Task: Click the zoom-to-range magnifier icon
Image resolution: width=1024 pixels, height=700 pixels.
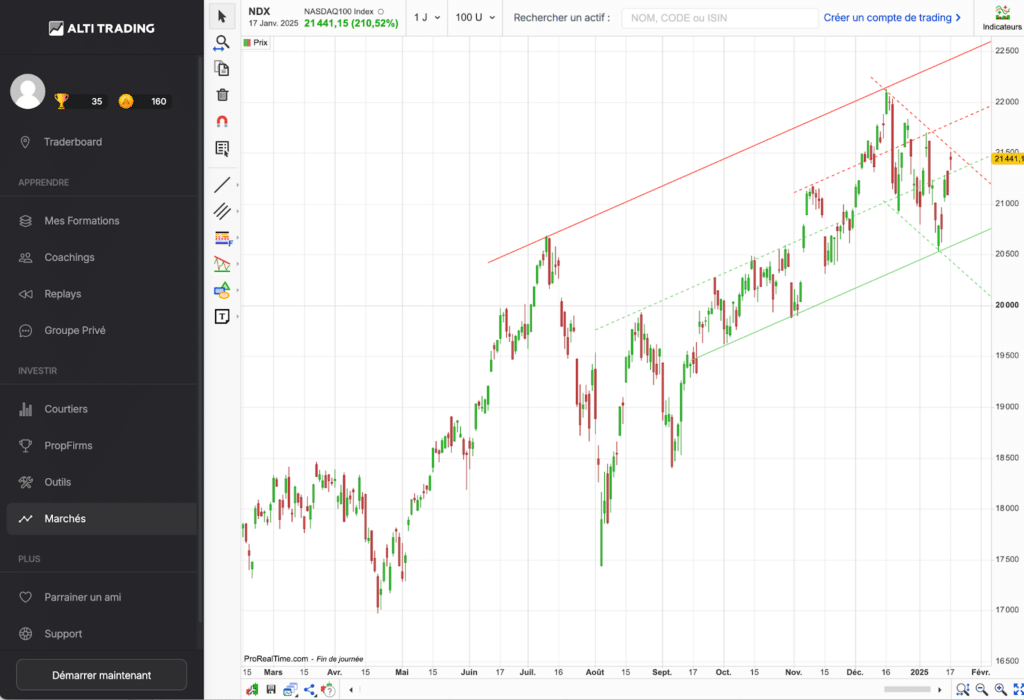Action: [x=963, y=689]
